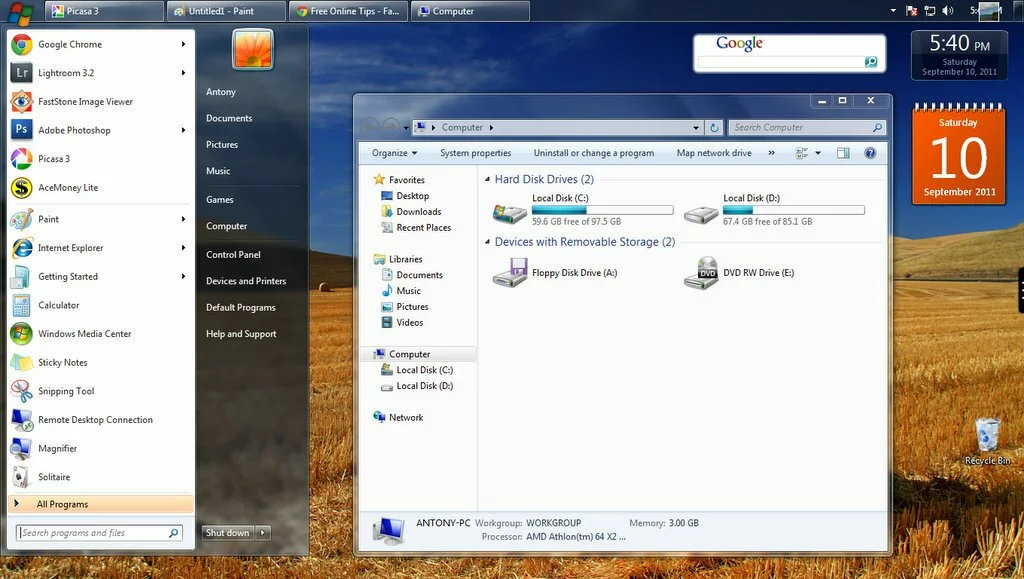This screenshot has height=579, width=1024.
Task: Show hidden toolbar commands chevron
Action: coord(771,153)
